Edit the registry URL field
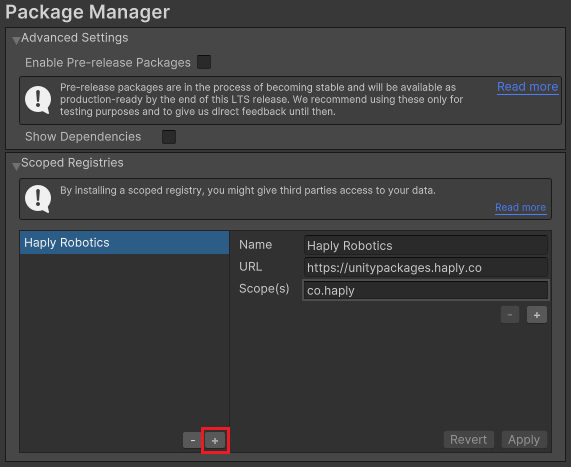This screenshot has width=571, height=467. pos(426,267)
